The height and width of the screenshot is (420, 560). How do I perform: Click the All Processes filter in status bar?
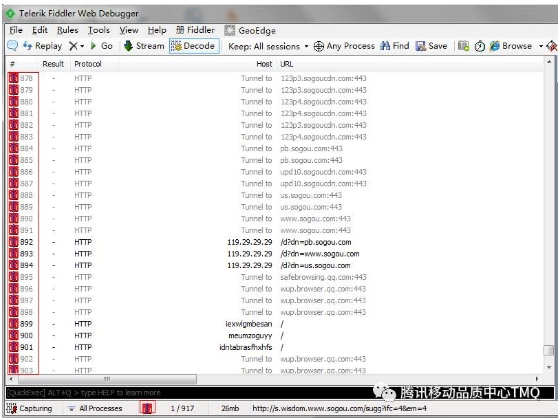96,408
